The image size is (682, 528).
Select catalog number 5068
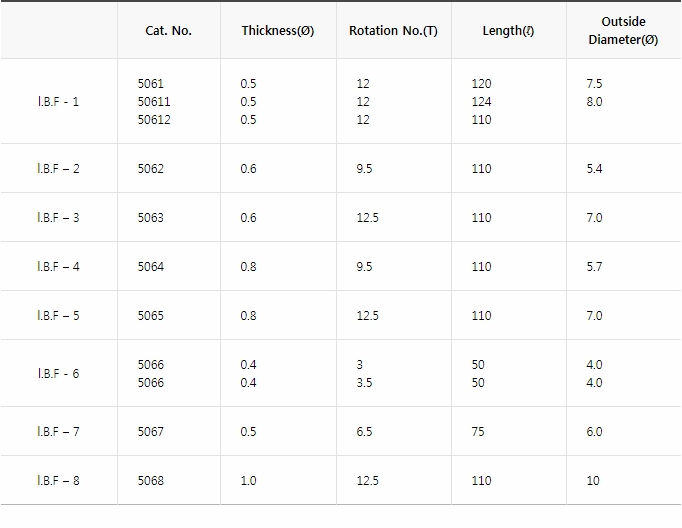point(150,481)
